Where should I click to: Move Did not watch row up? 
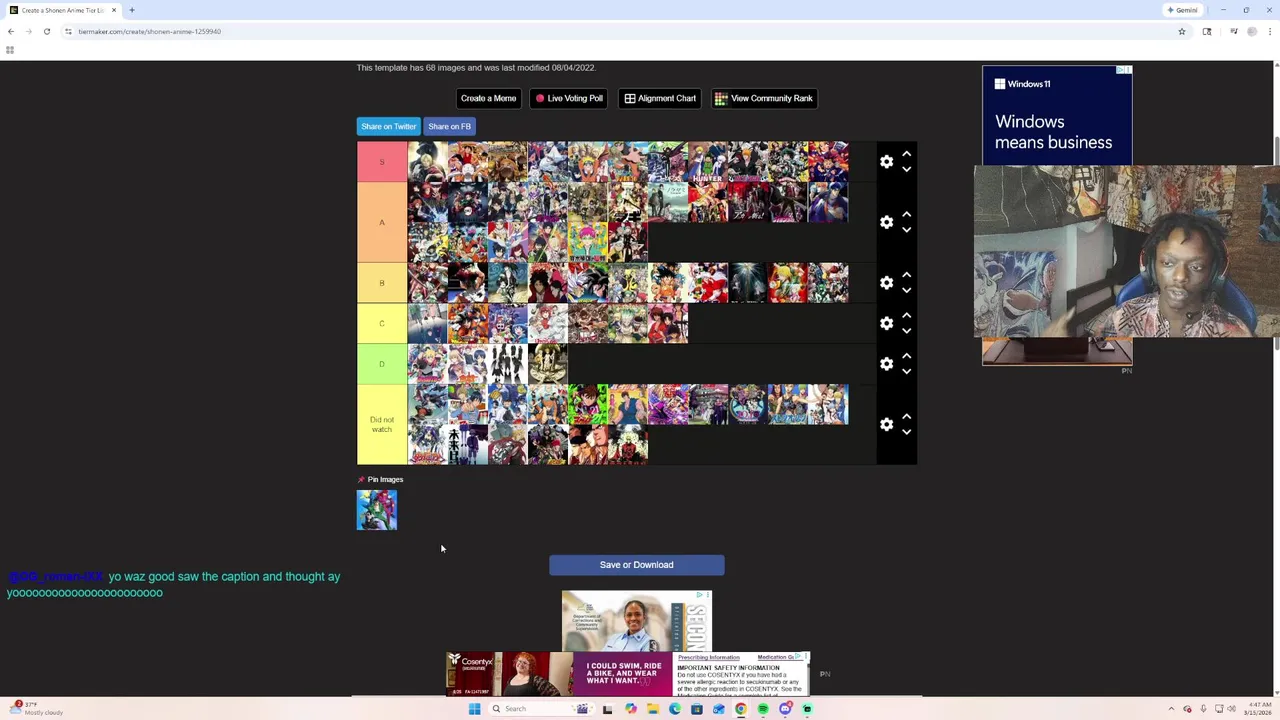tap(906, 416)
